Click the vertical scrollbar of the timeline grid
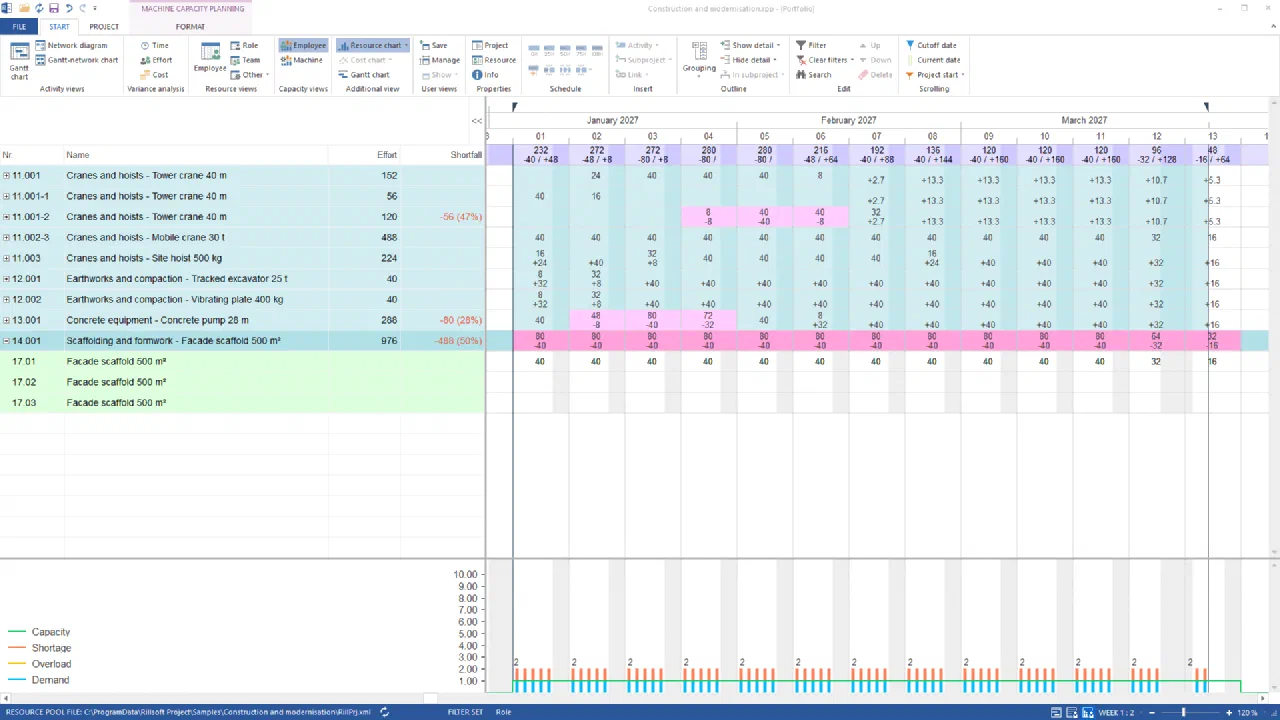 [1274, 327]
